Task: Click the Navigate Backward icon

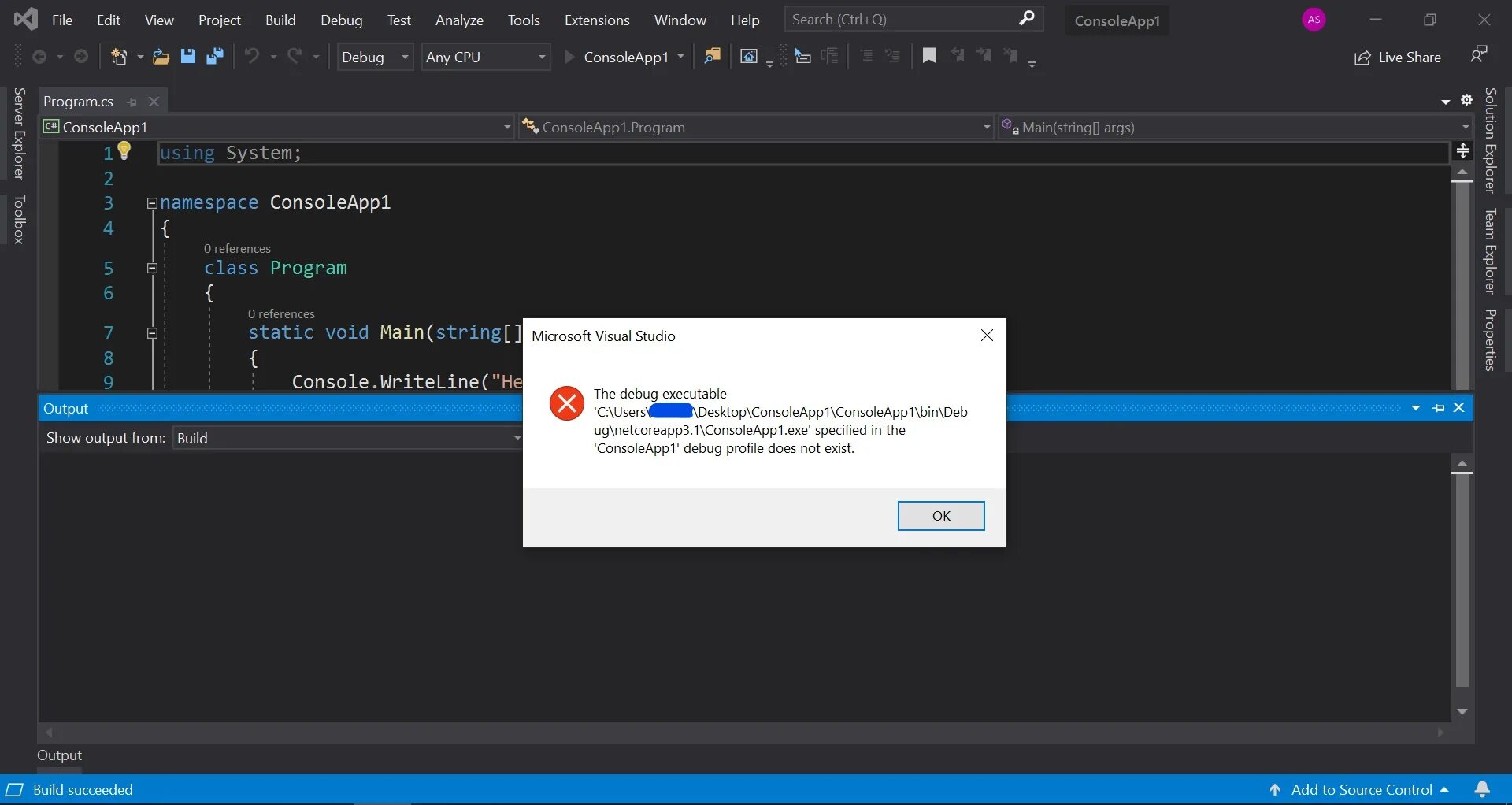Action: 39,57
